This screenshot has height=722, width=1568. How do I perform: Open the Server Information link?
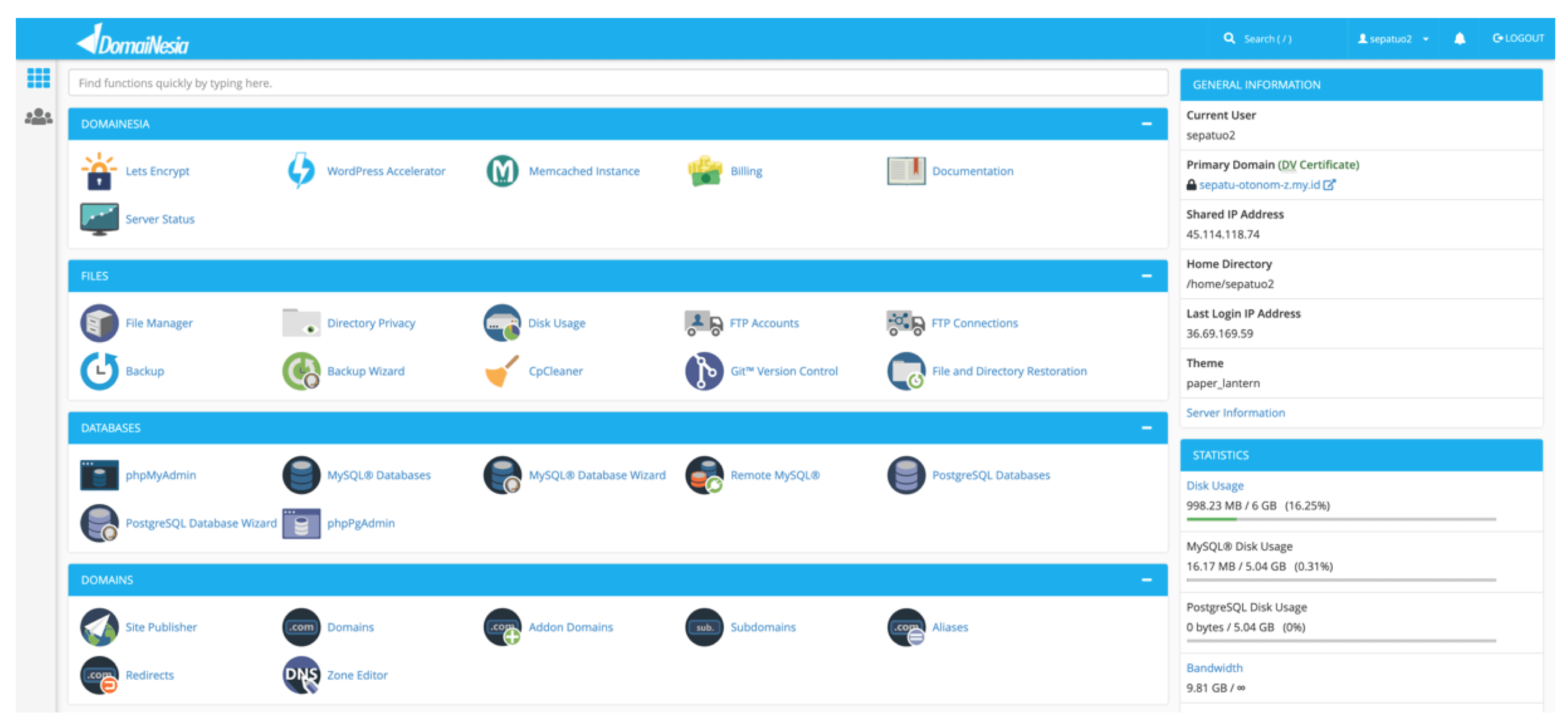point(1235,413)
